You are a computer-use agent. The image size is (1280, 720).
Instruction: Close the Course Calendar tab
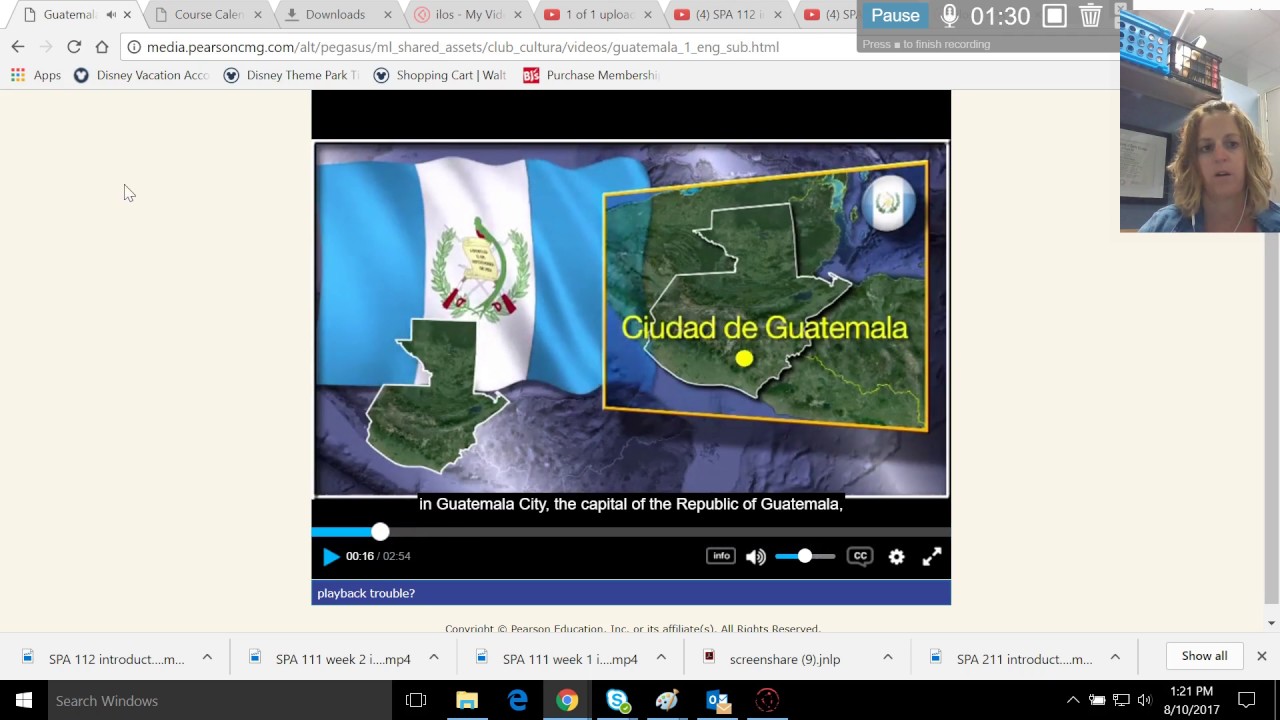point(257,15)
